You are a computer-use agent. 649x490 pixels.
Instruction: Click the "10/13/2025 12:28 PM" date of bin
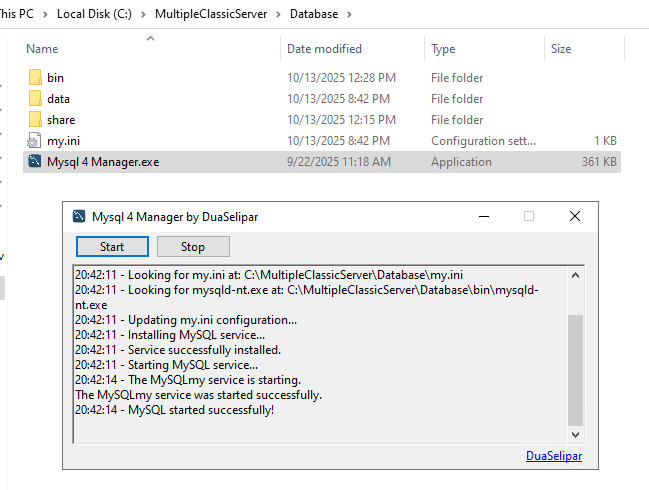341,78
